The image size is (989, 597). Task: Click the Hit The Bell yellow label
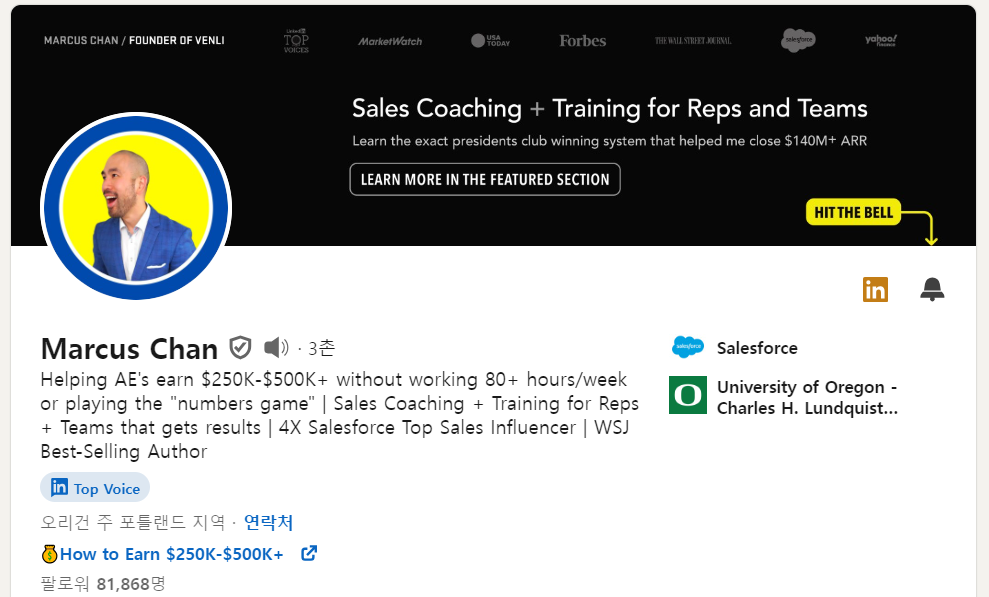[853, 212]
